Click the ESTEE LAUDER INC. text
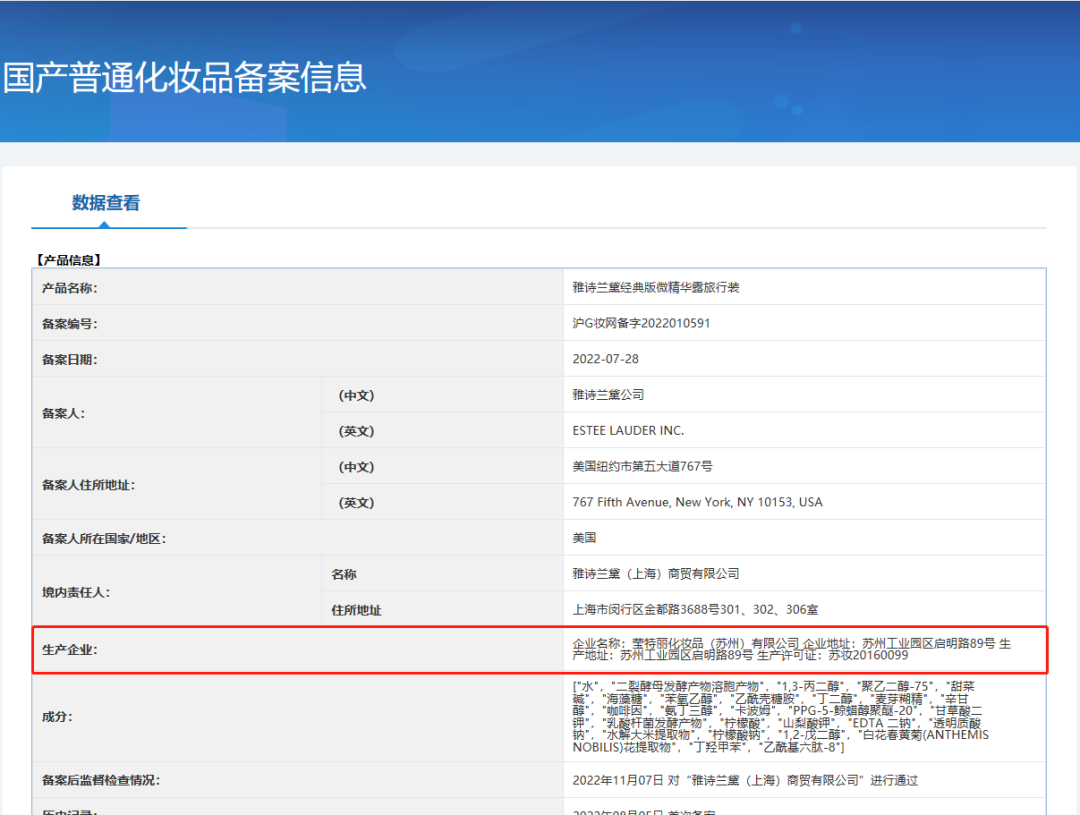This screenshot has width=1080, height=815. [628, 430]
